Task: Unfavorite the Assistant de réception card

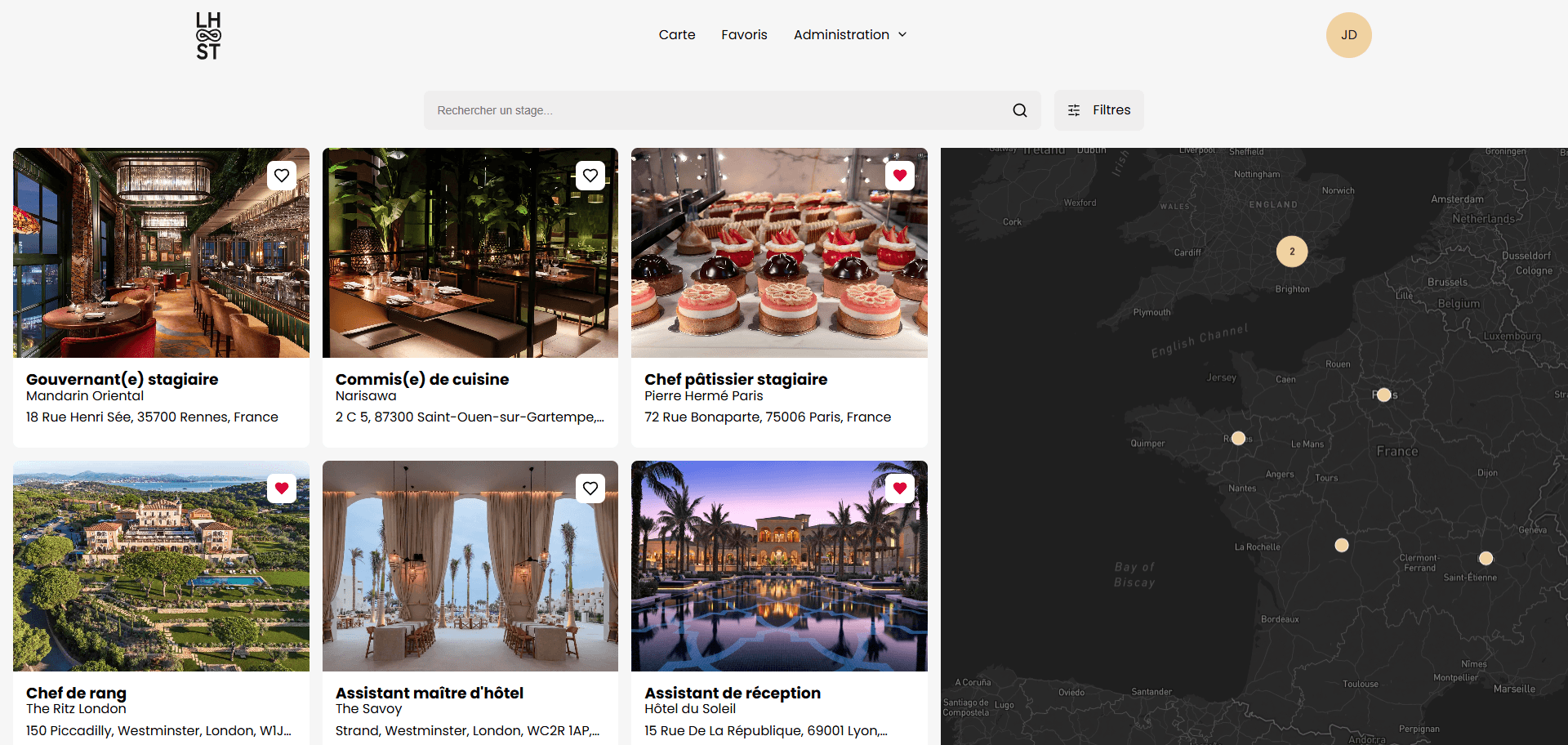Action: pos(900,488)
